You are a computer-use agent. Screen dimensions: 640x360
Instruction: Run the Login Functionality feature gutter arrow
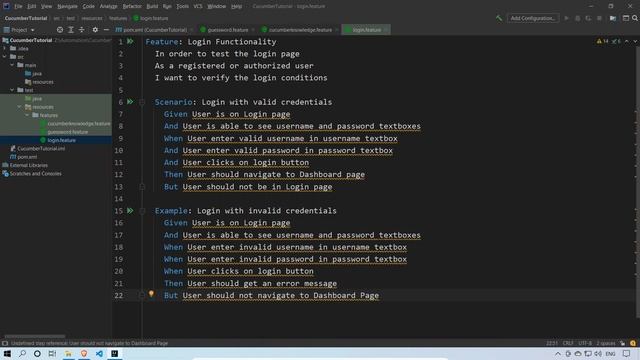coord(130,41)
